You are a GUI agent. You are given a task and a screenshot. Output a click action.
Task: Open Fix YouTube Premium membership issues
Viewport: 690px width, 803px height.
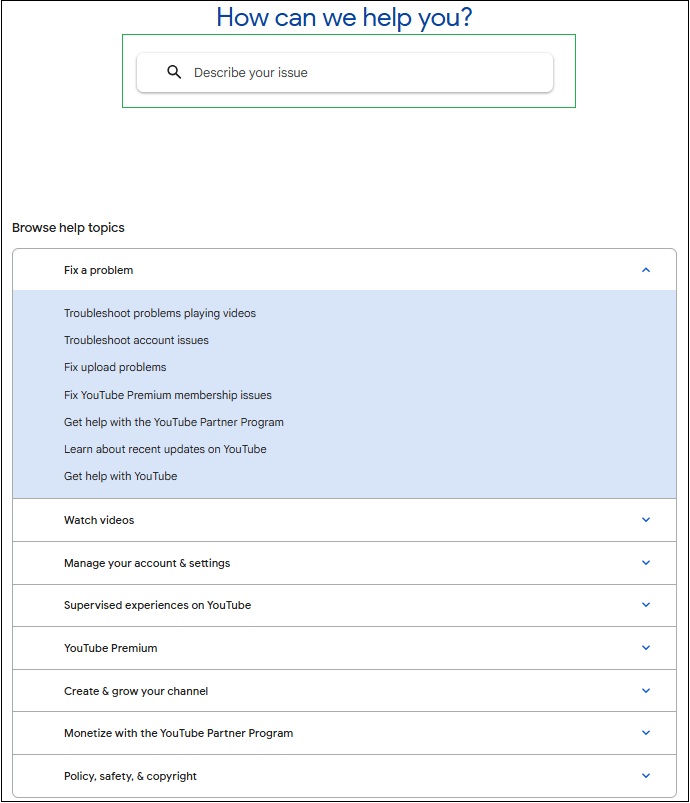coord(168,395)
